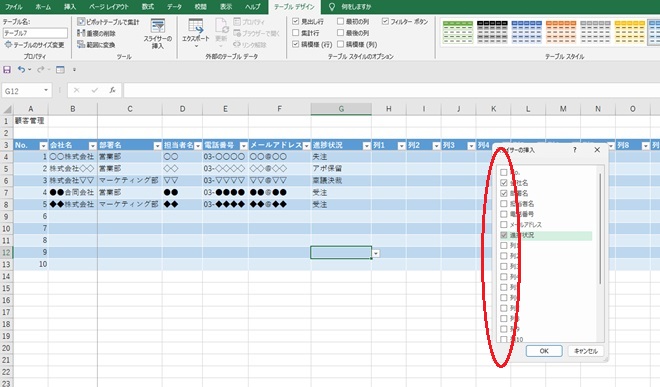The height and width of the screenshot is (387, 660).
Task: Open the データ (Data) tab
Action: point(174,7)
